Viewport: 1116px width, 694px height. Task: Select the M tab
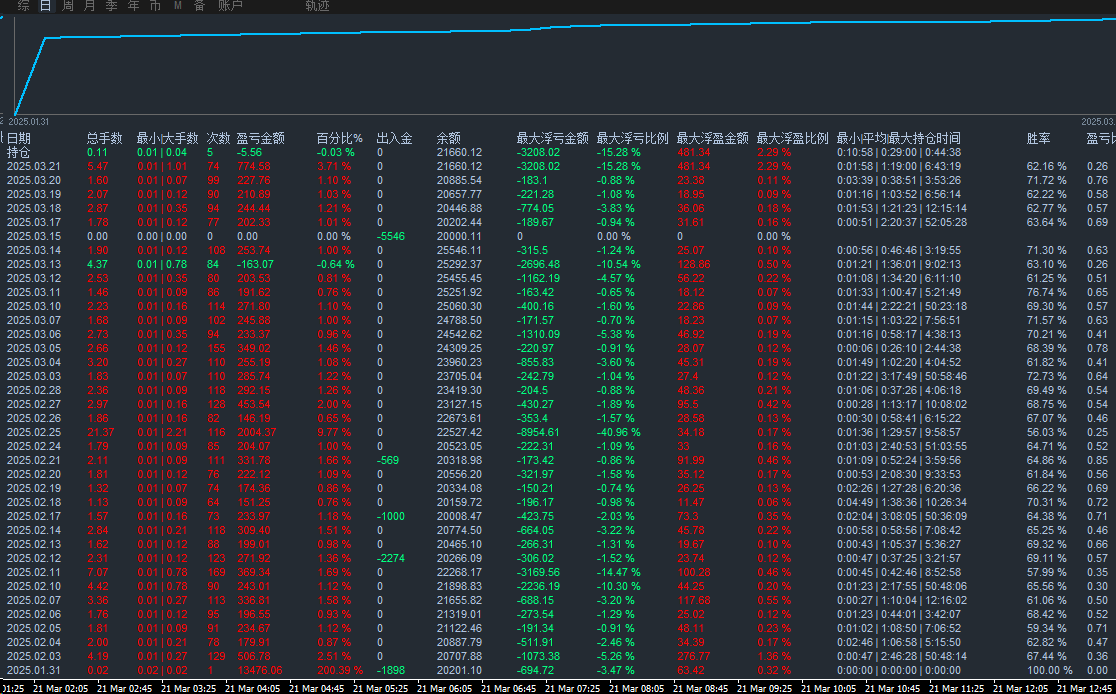177,6
